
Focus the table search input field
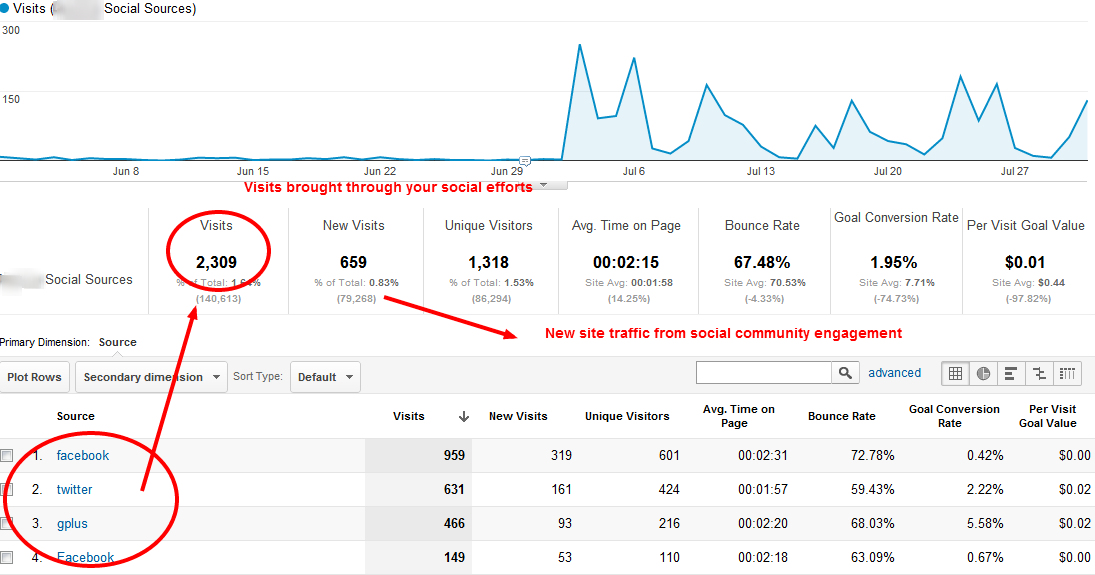(x=764, y=373)
